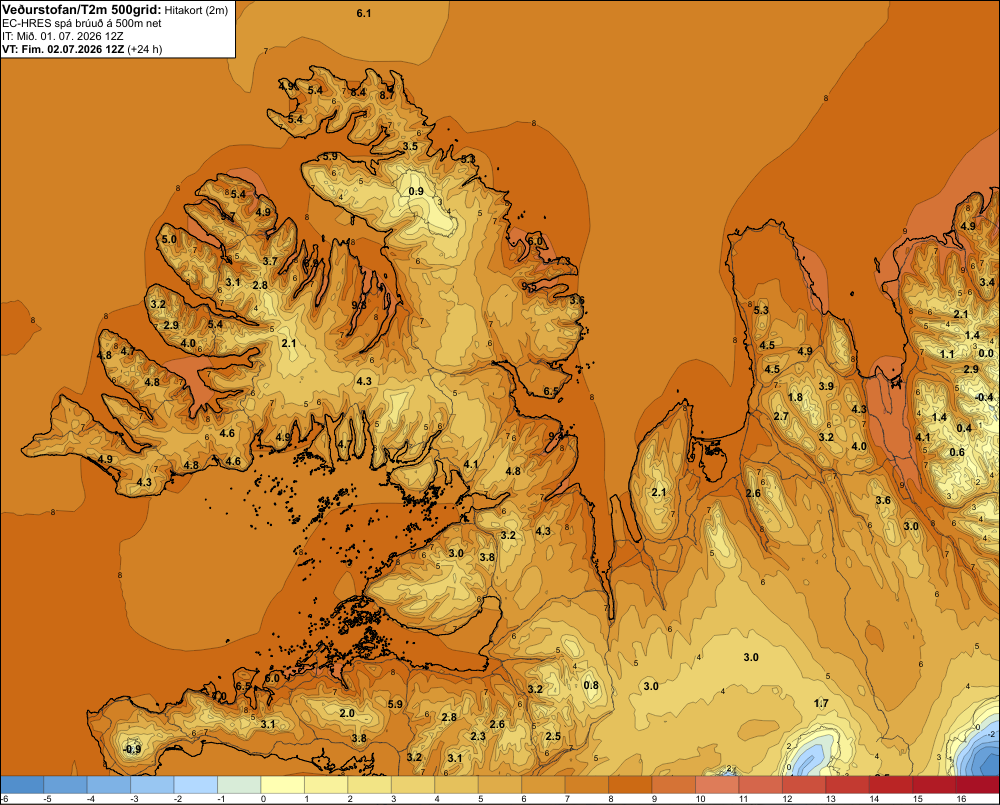Image resolution: width=1000 pixels, height=805 pixels.
Task: Select the -0.4 temperature label
Action: tap(984, 397)
